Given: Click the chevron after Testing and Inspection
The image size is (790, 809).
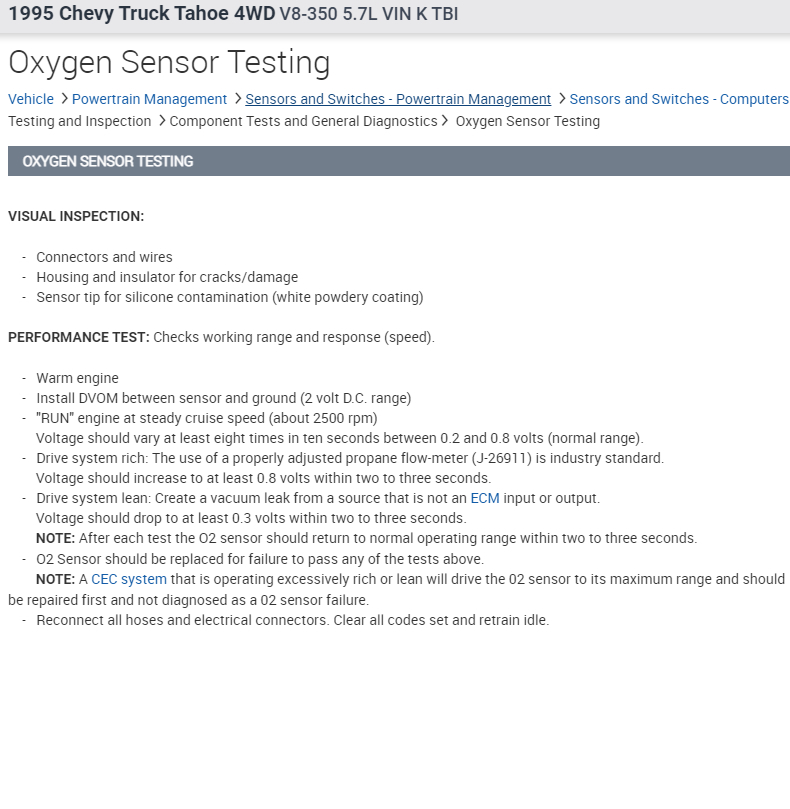Looking at the screenshot, I should tap(161, 121).
